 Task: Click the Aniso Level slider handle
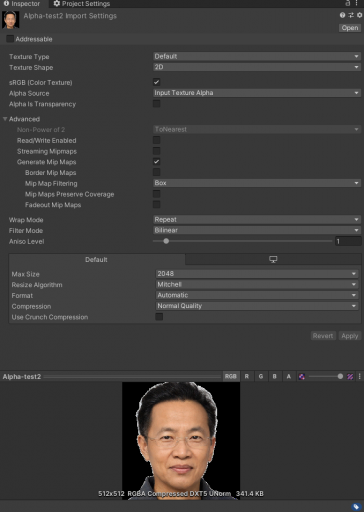point(166,241)
